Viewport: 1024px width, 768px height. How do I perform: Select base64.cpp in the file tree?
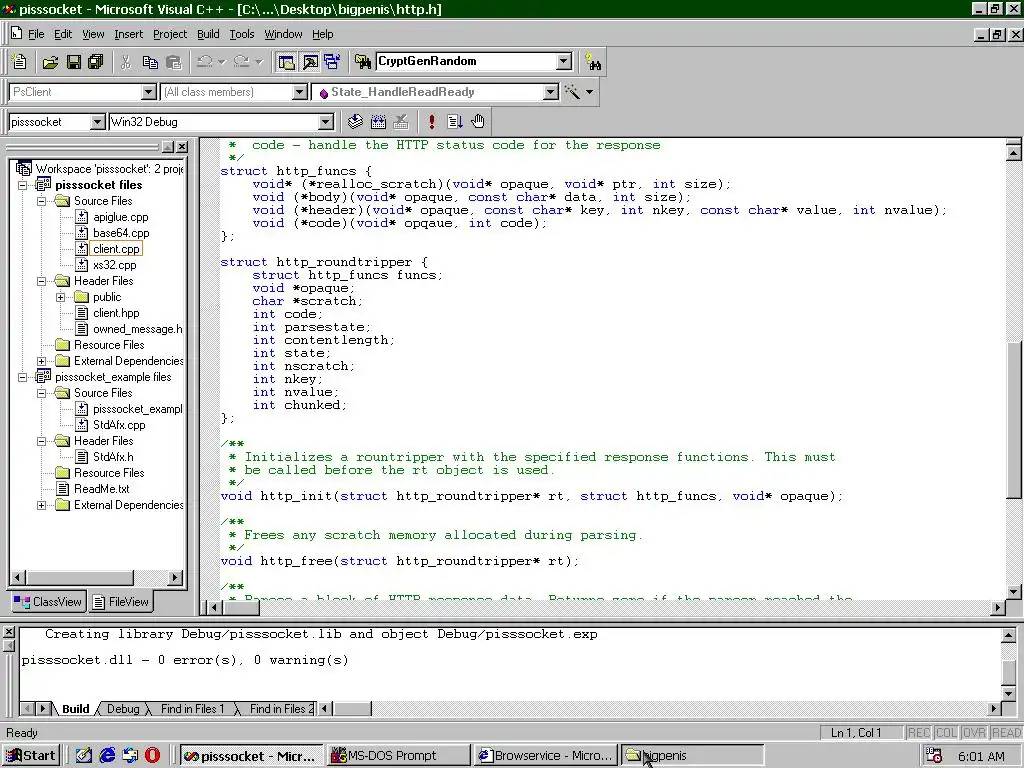[x=121, y=233]
